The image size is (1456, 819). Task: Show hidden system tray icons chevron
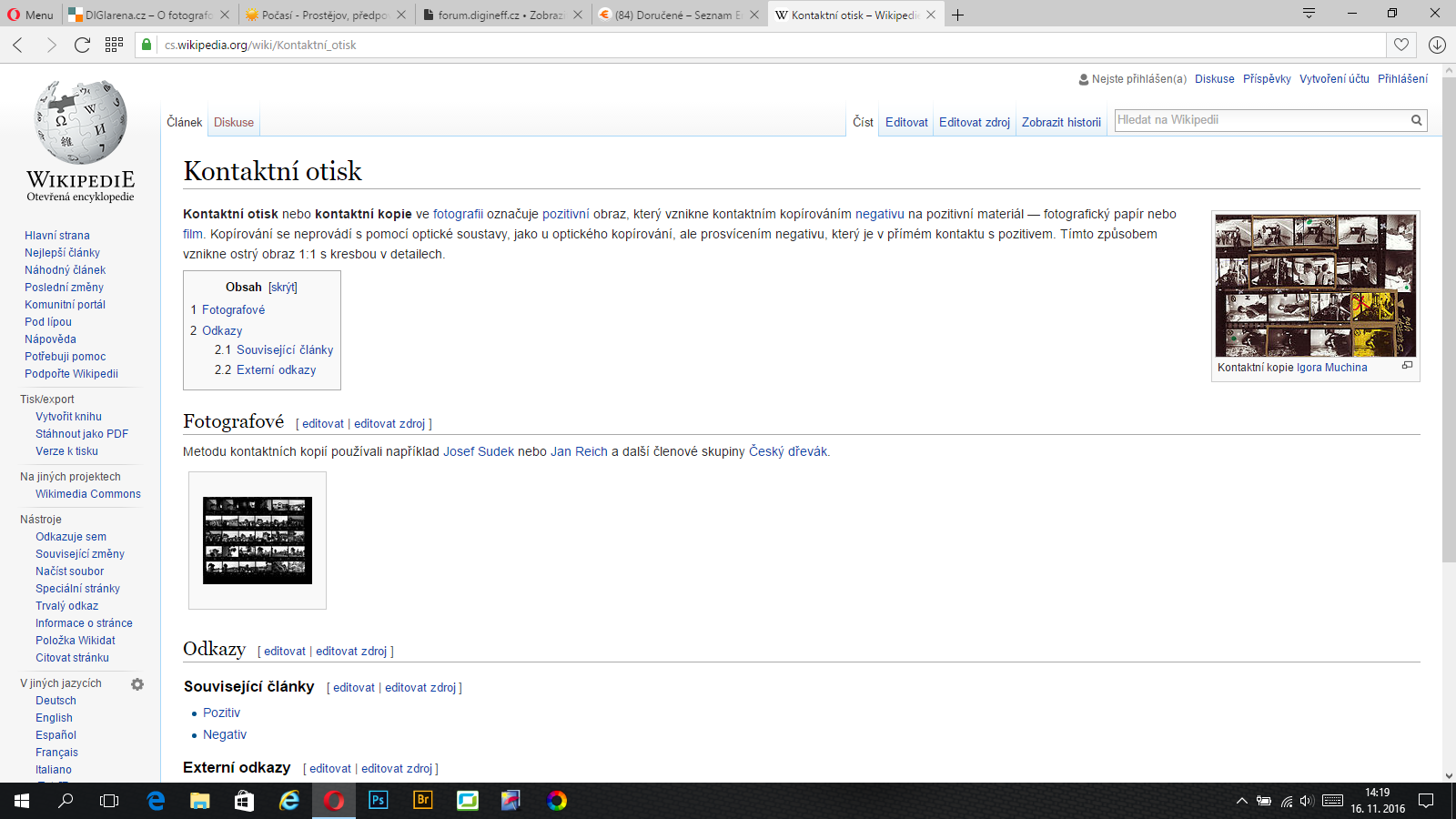click(1241, 801)
